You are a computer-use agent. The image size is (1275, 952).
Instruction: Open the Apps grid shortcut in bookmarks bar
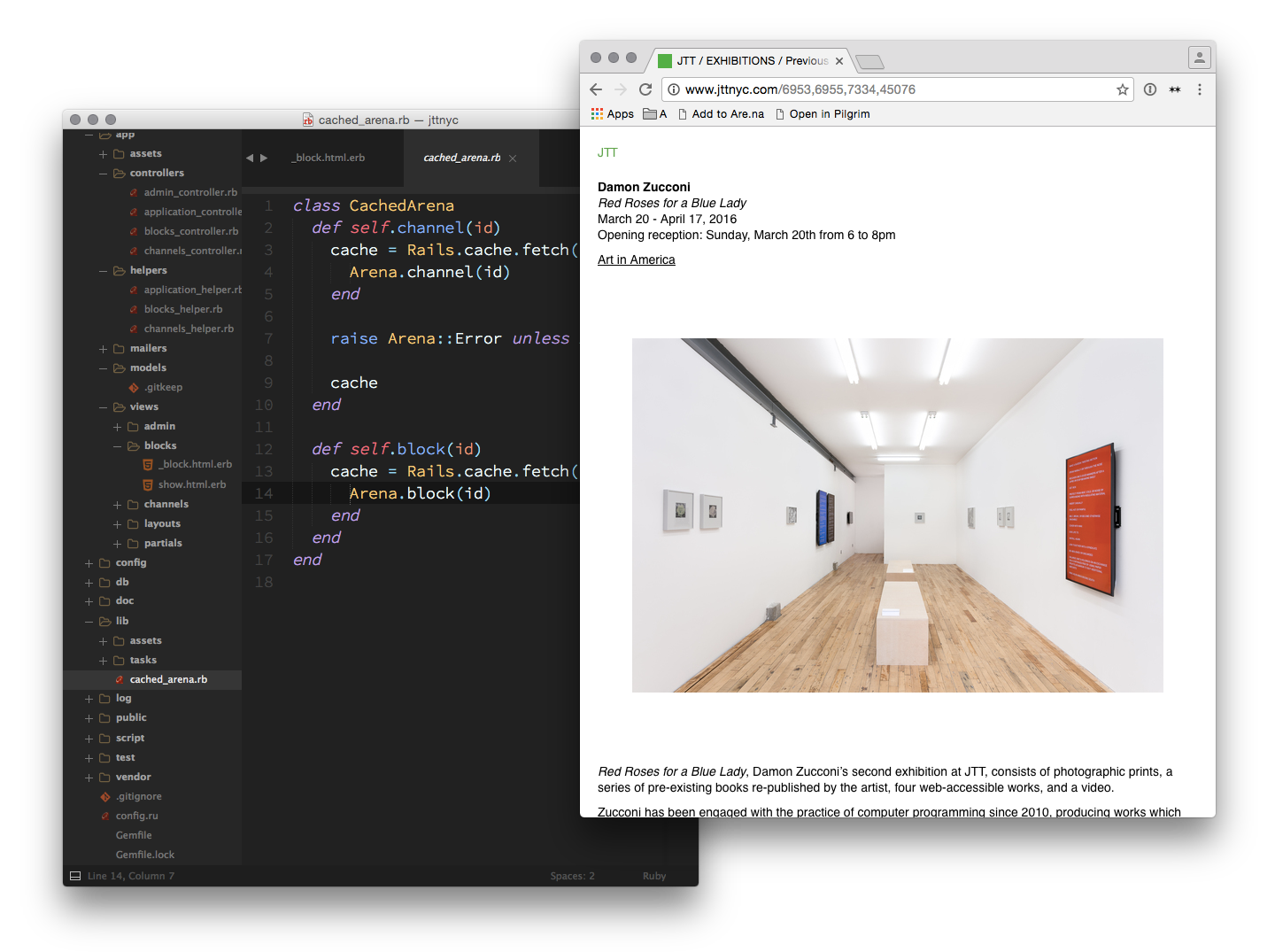[x=613, y=114]
